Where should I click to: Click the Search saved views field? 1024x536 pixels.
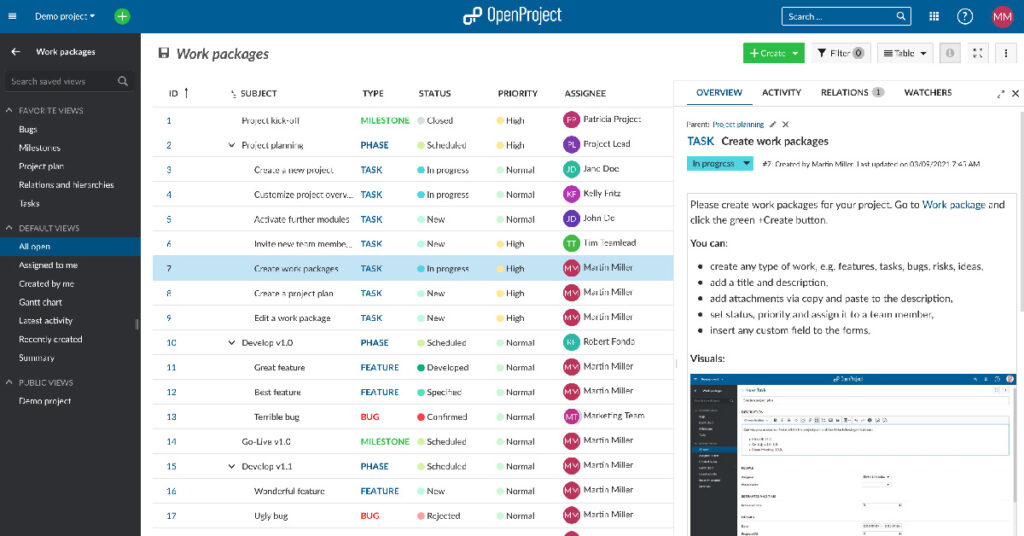pos(62,81)
